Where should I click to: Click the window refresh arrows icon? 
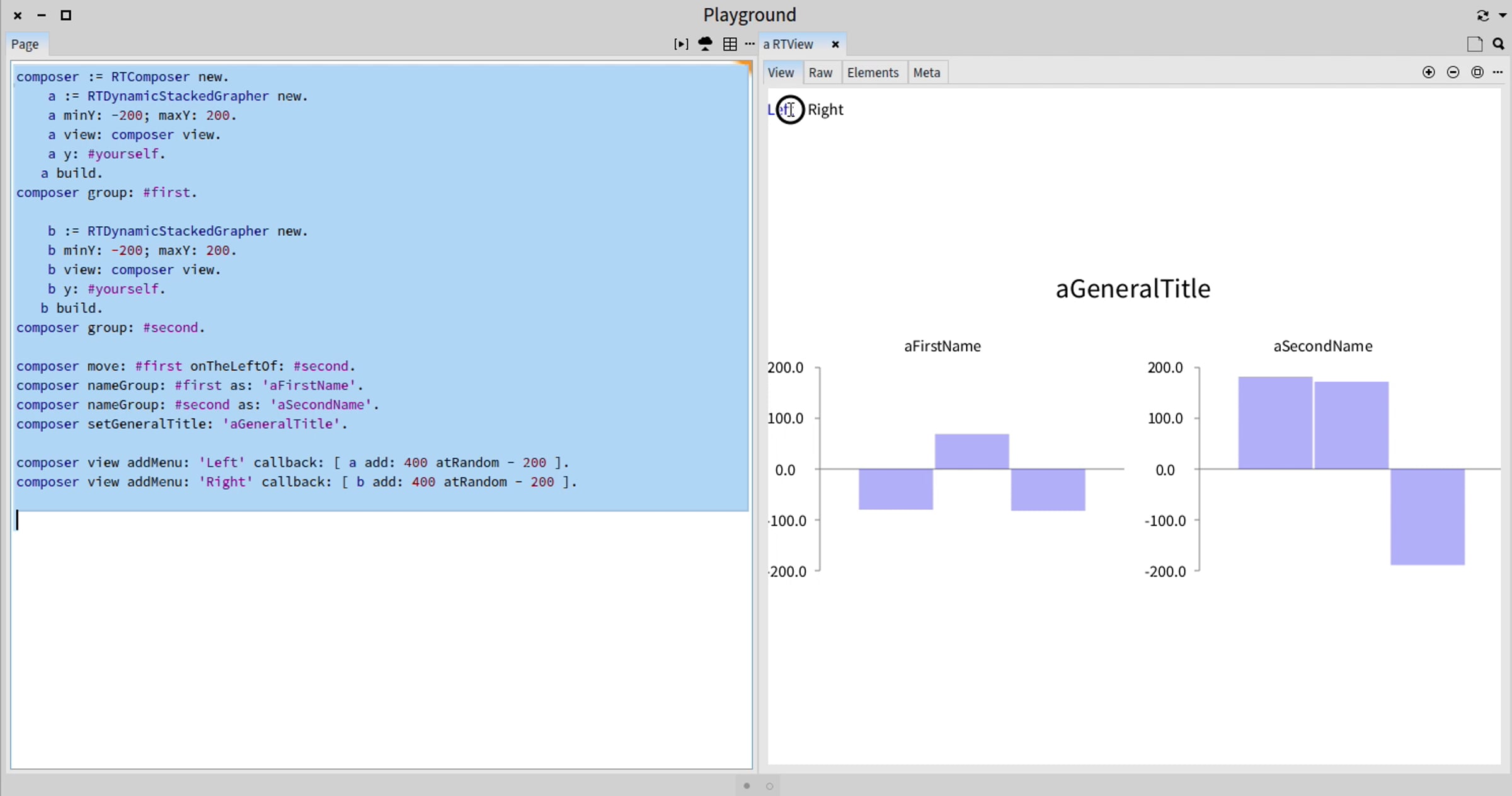(x=1482, y=15)
